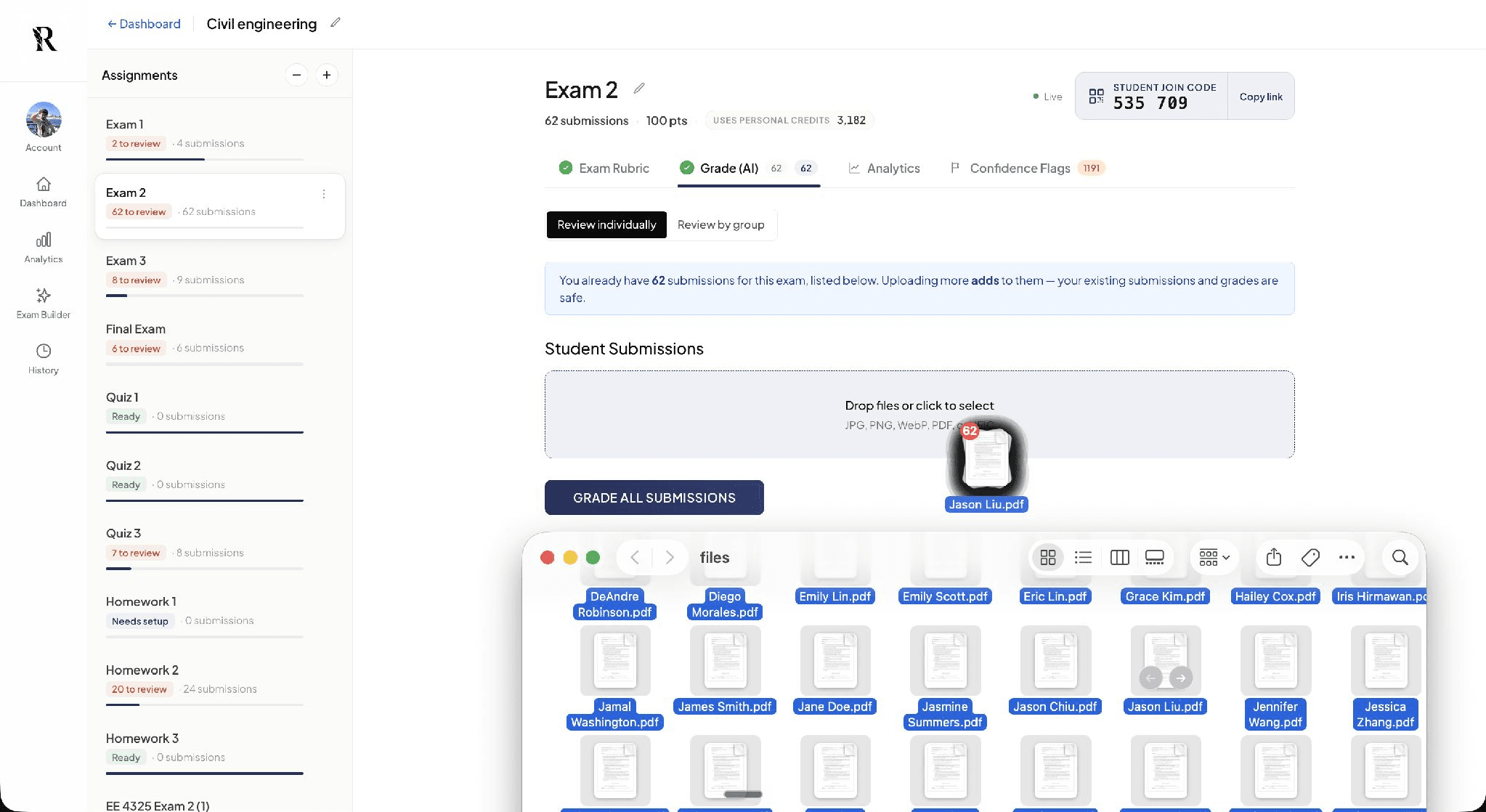Viewport: 1486px width, 812px height.
Task: Open Finder Share menu icon
Action: (1273, 557)
